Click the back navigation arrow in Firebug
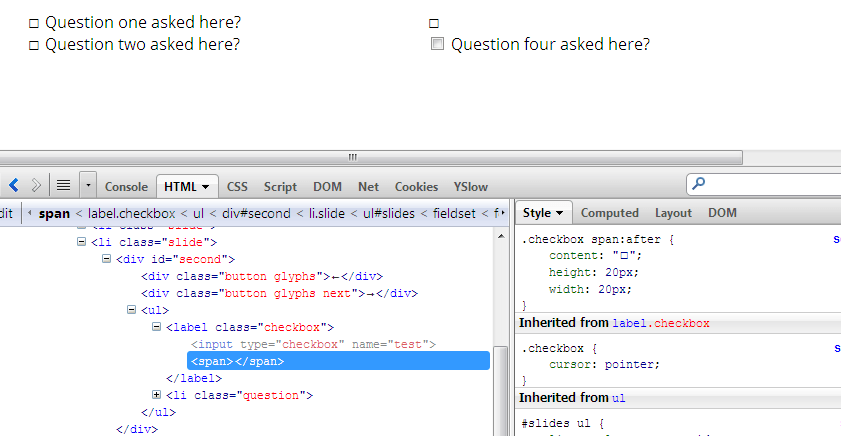 [14, 185]
